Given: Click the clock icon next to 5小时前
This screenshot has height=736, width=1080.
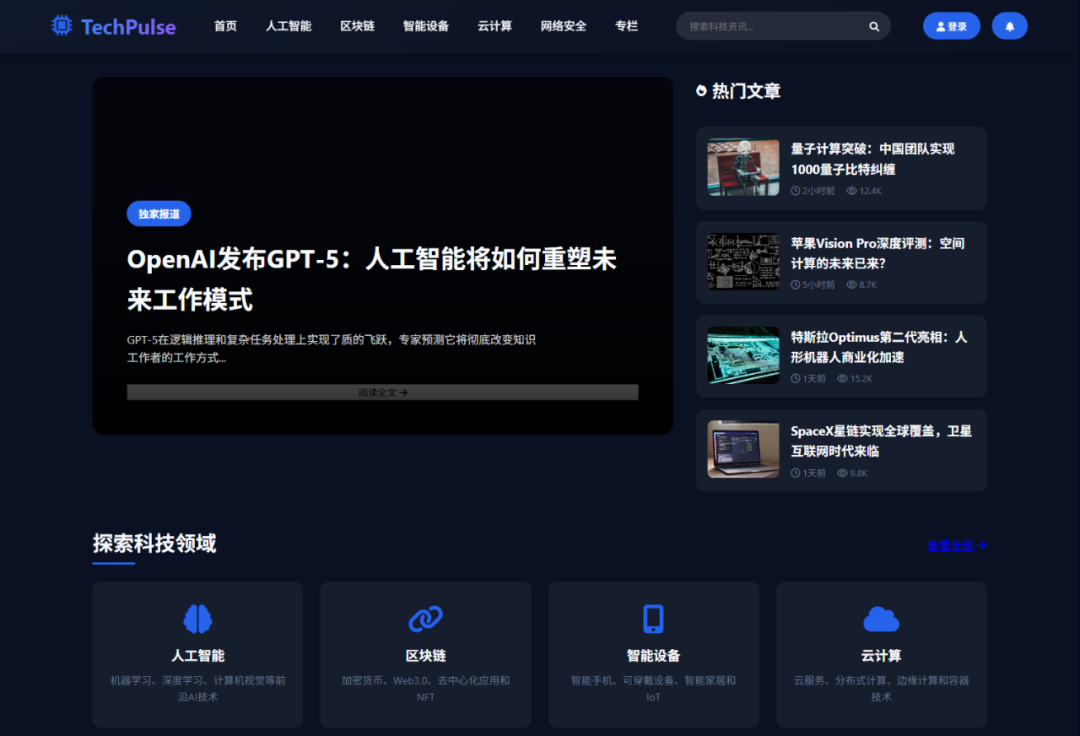Looking at the screenshot, I should [x=796, y=284].
